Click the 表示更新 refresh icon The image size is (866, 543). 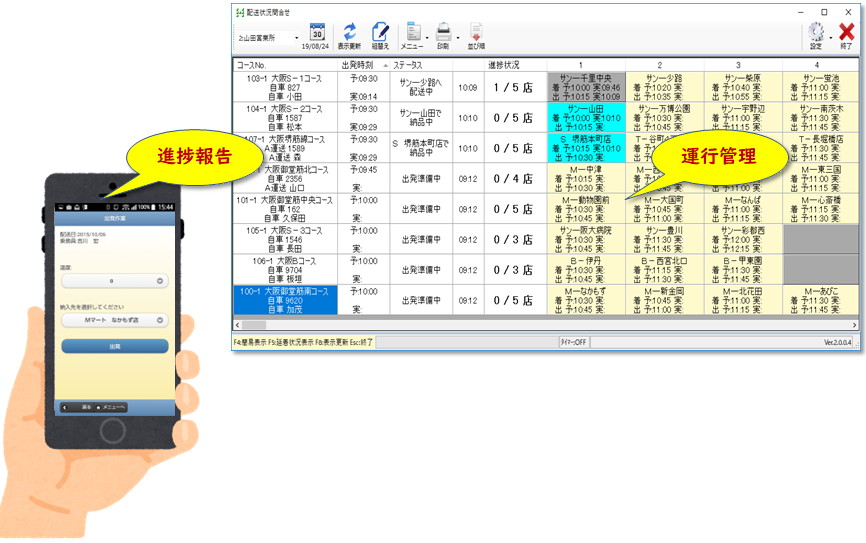click(349, 33)
